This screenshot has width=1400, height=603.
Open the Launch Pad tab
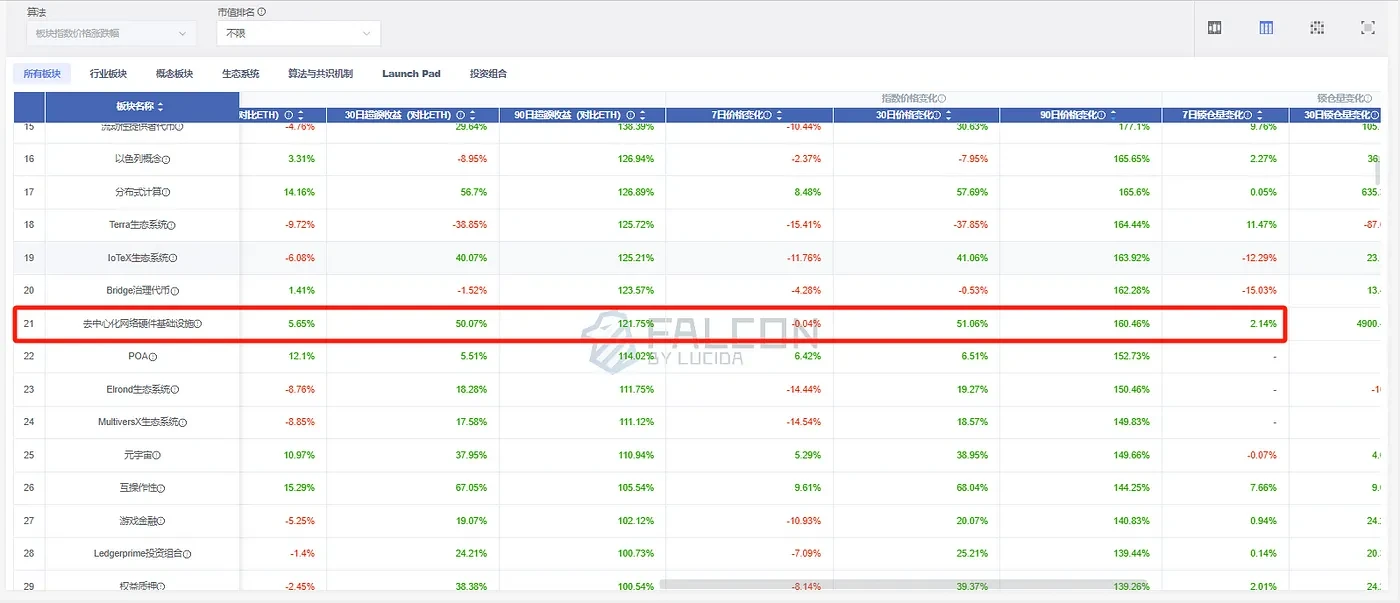point(411,73)
